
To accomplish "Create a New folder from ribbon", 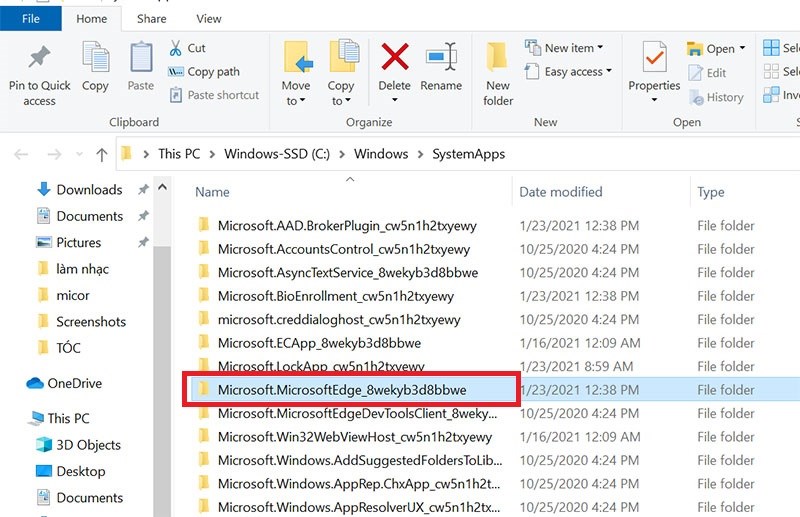I will click(497, 75).
